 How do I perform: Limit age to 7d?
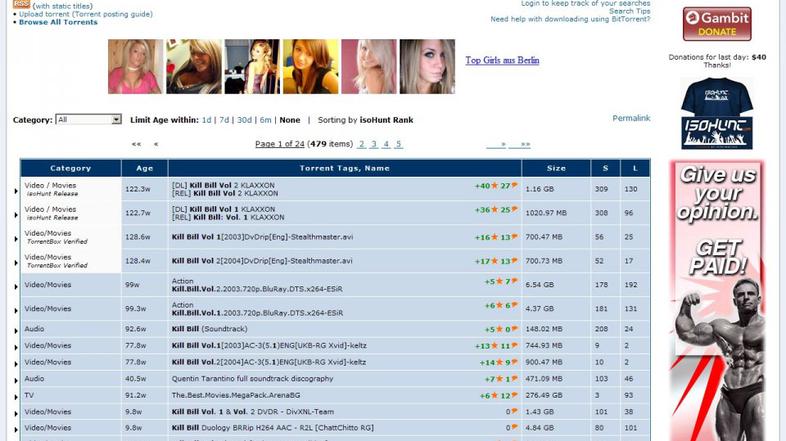point(224,120)
